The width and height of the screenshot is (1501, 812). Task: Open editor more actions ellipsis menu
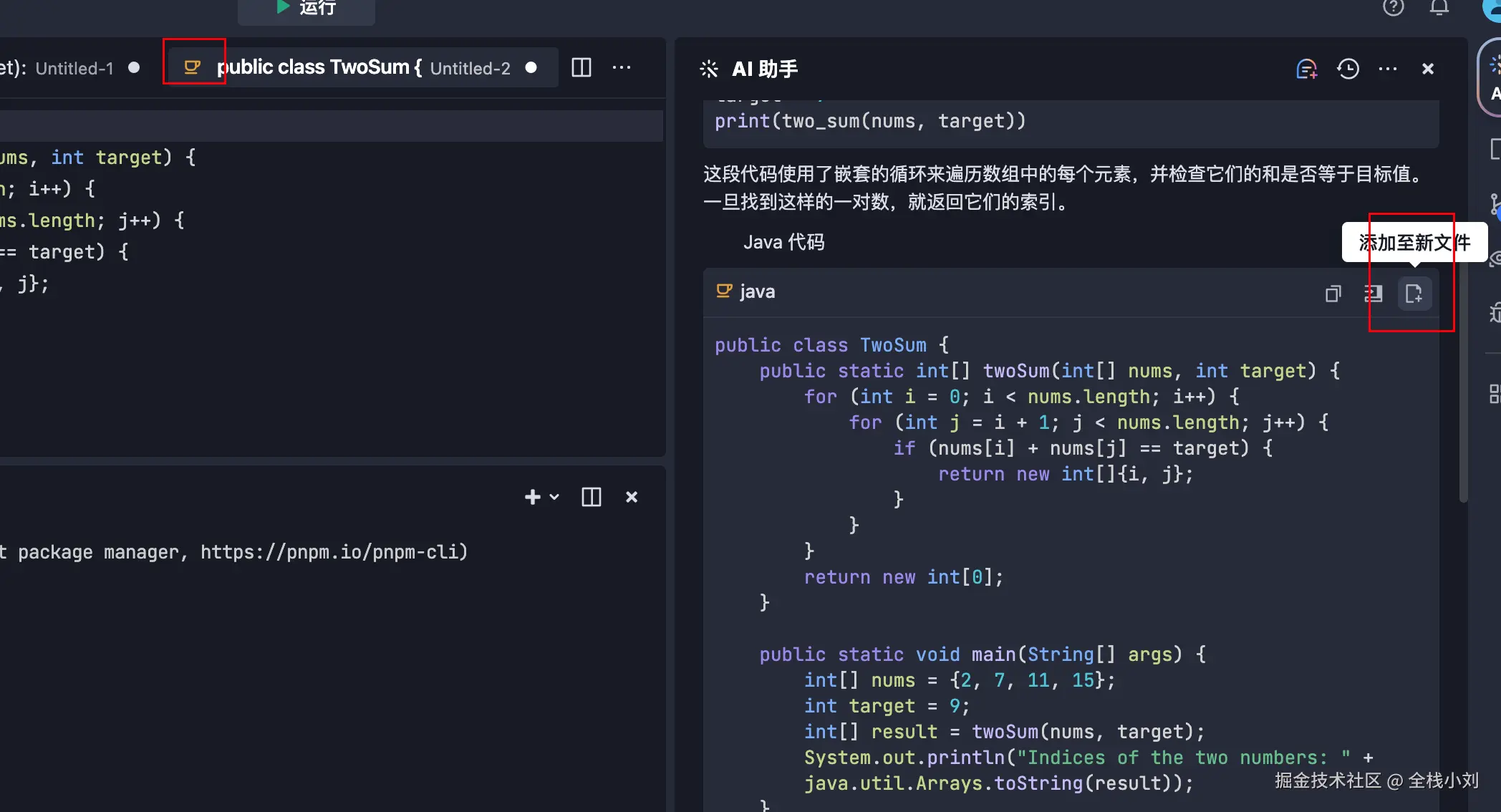click(x=622, y=68)
